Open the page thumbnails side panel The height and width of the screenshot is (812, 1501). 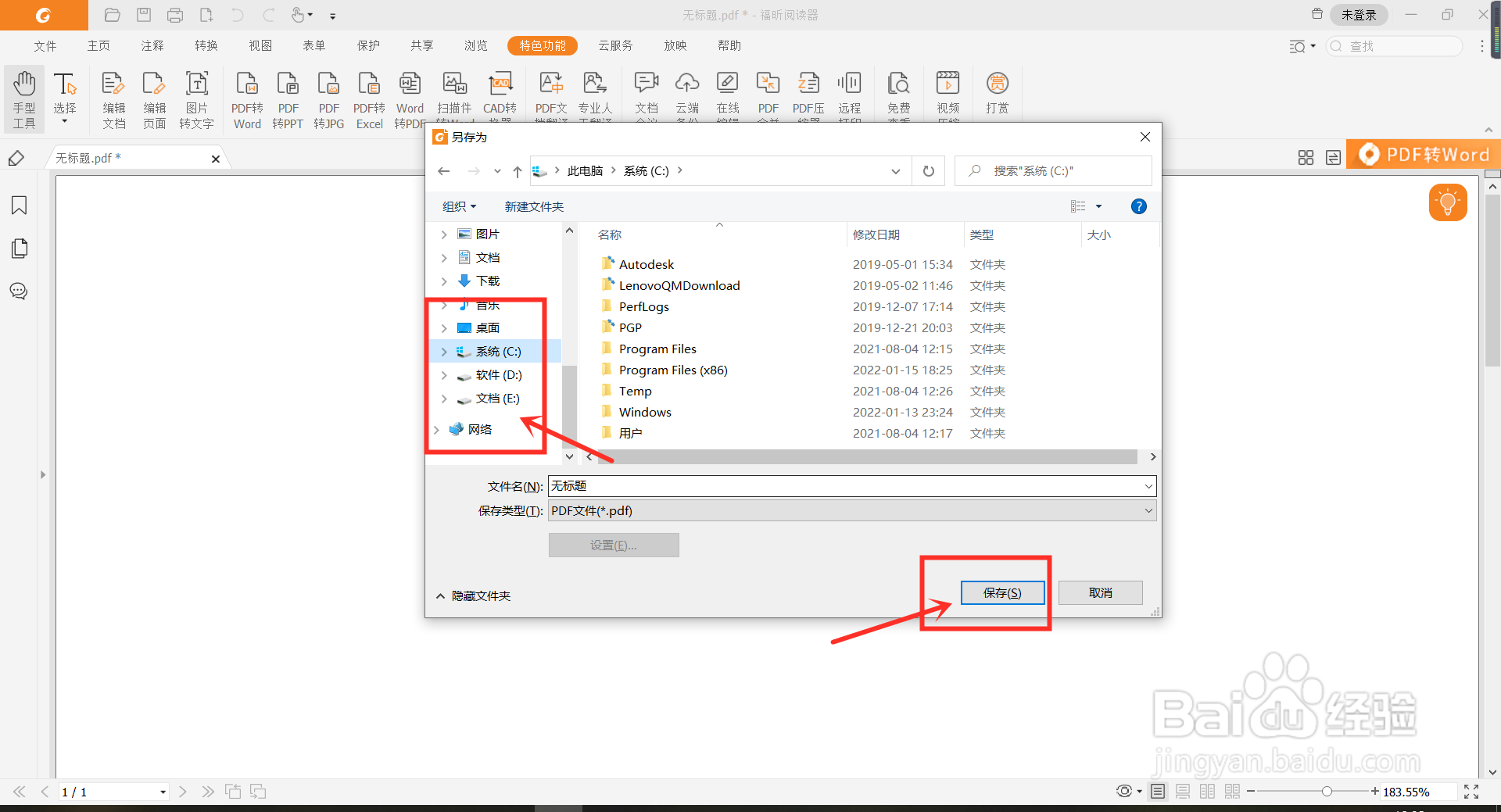point(20,249)
